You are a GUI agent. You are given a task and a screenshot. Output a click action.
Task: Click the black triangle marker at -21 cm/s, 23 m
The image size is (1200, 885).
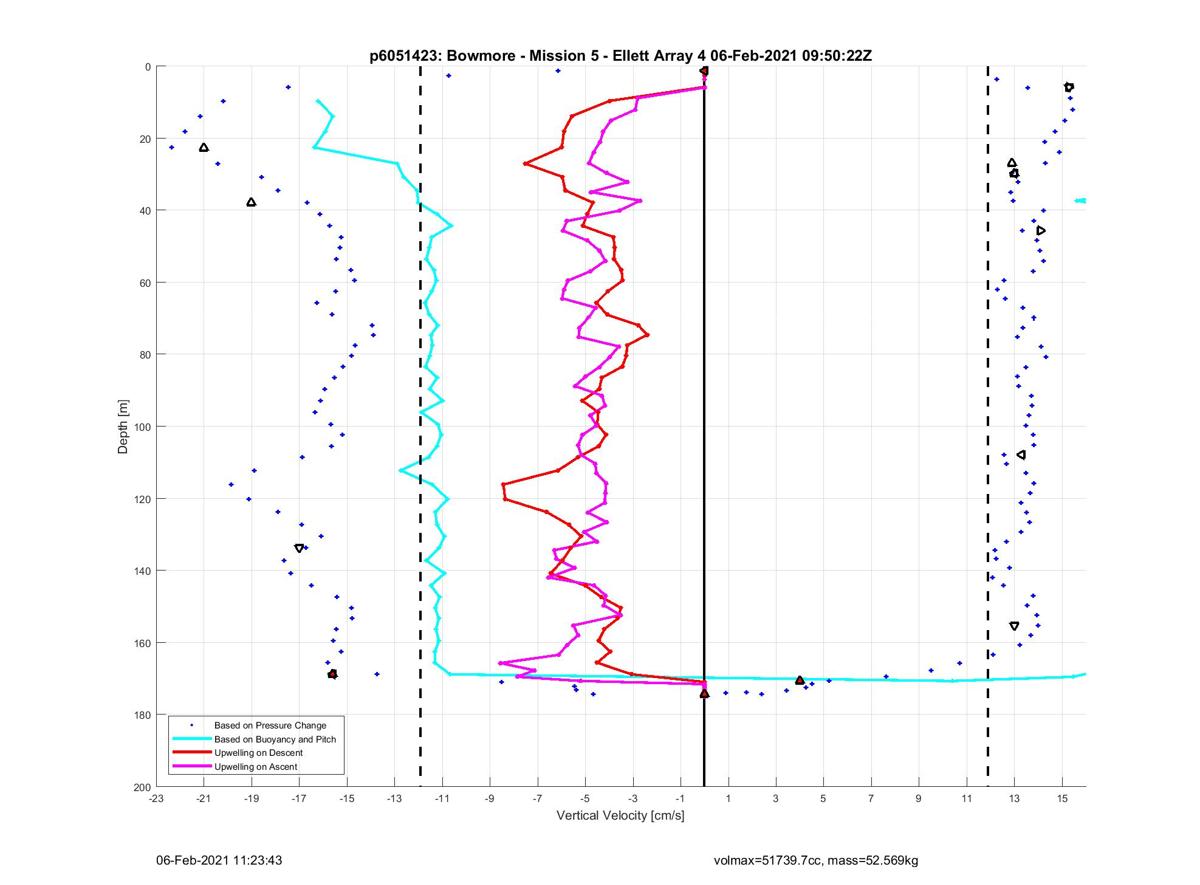click(x=204, y=148)
